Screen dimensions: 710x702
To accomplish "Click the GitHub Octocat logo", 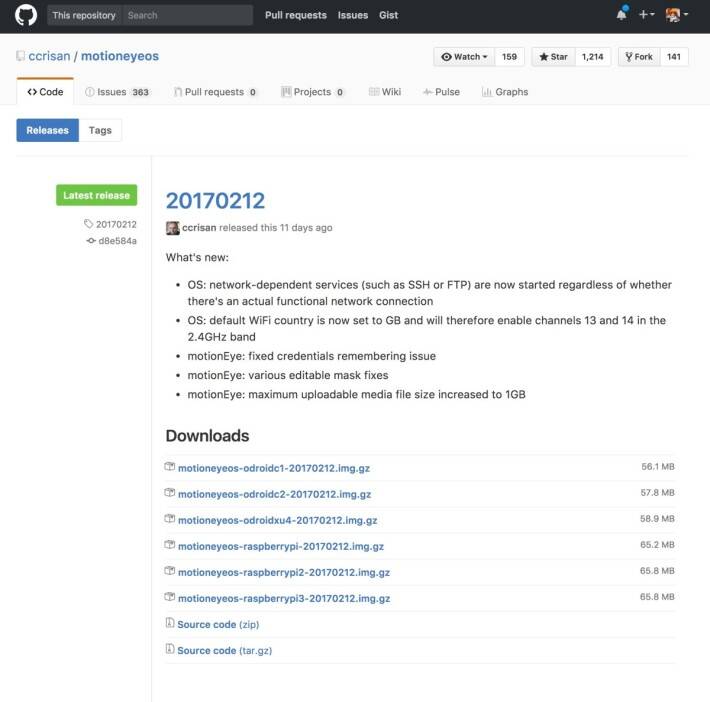I will (26, 15).
